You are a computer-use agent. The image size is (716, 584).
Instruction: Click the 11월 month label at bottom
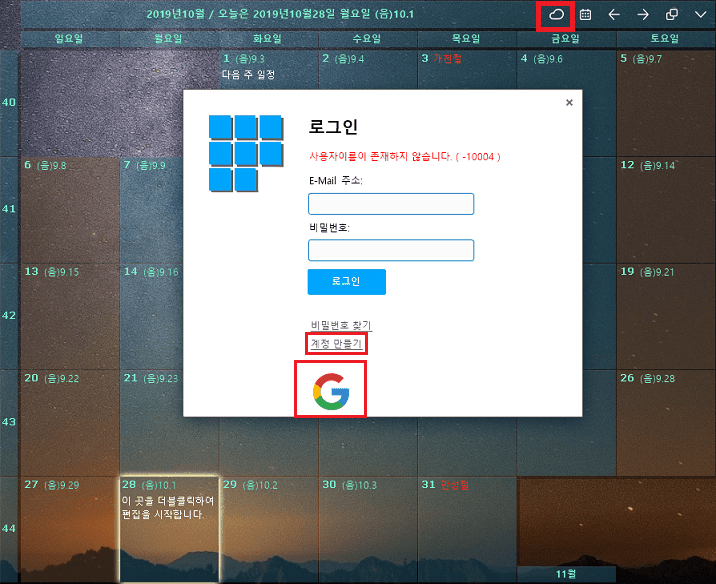[x=566, y=574]
